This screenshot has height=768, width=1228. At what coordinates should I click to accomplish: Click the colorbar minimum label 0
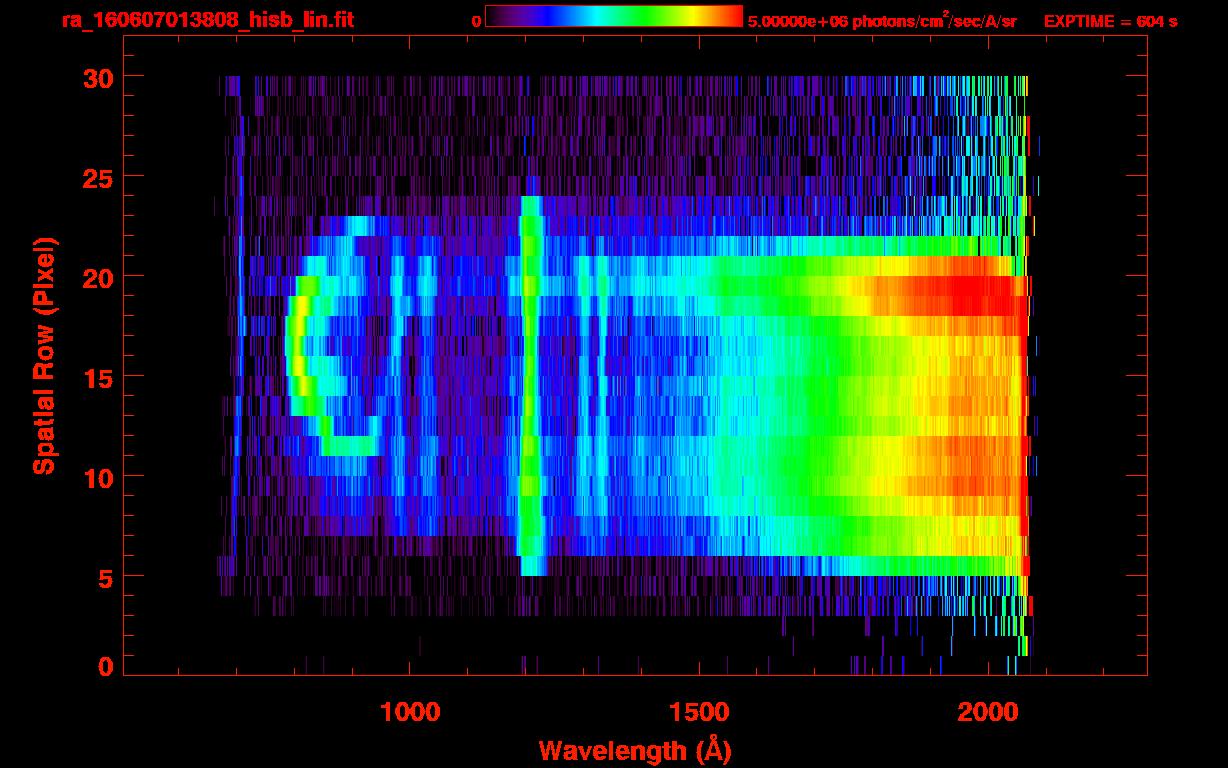[477, 21]
